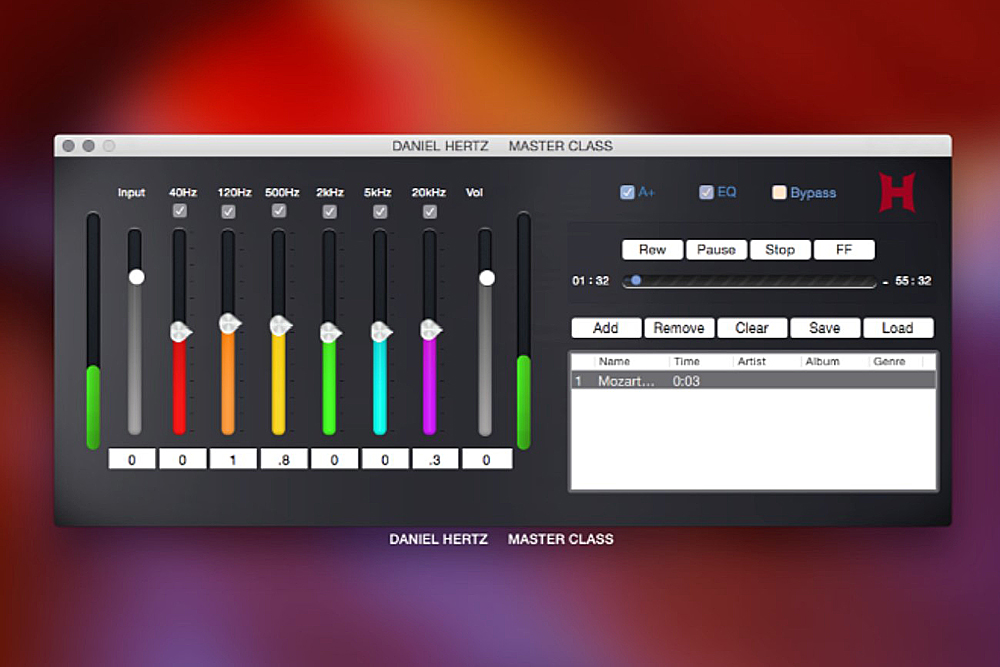Screen dimensions: 1000x667
Task: Click the 120Hz value field showing 1
Action: pyautogui.click(x=233, y=459)
